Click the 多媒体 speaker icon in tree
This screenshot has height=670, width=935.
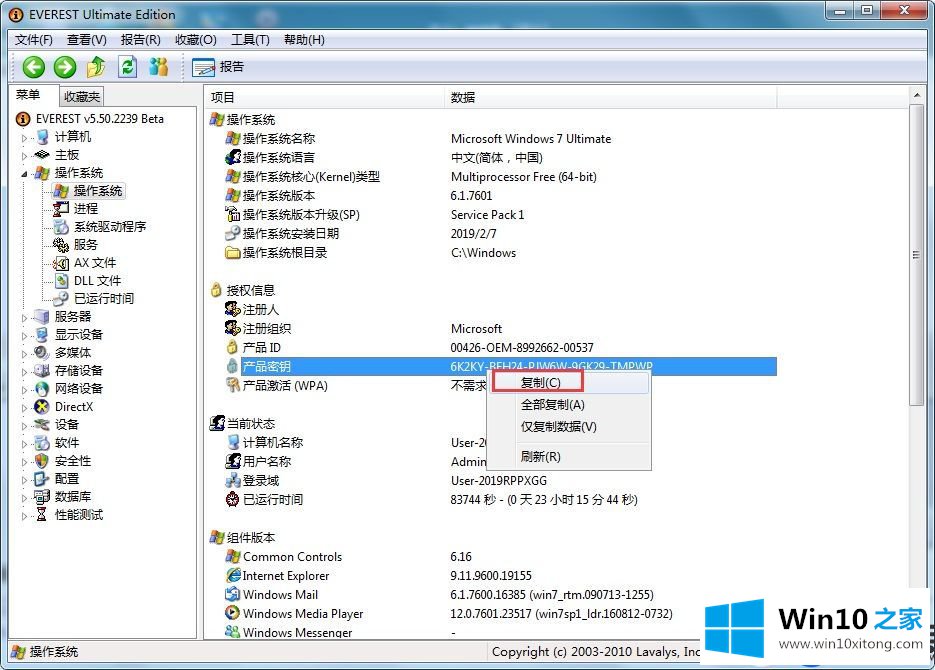[x=42, y=352]
